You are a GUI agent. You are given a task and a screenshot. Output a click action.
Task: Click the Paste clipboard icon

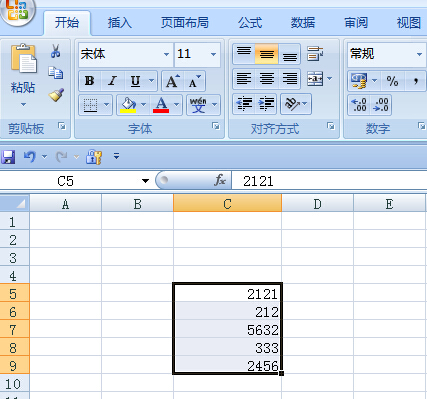(23, 58)
